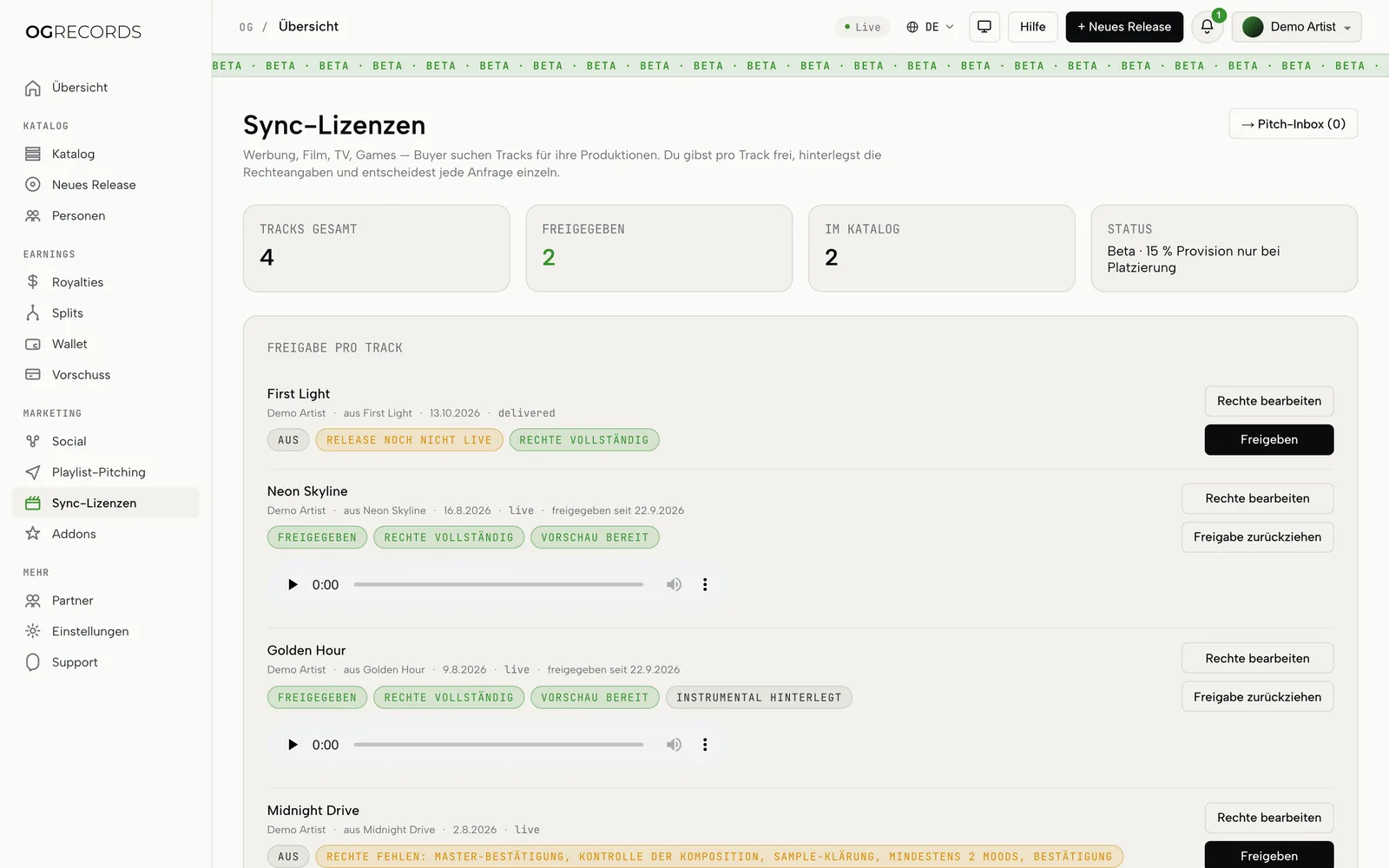The height and width of the screenshot is (868, 1389).
Task: Expand the DE language dropdown
Action: click(931, 27)
